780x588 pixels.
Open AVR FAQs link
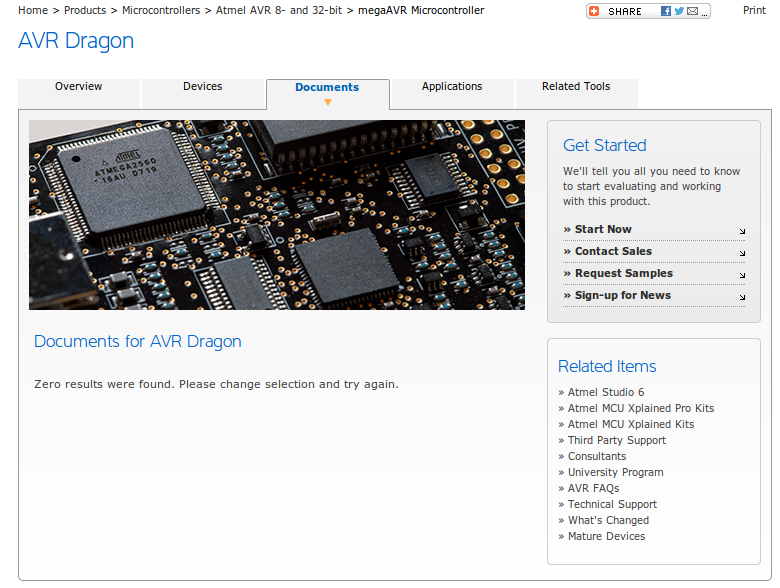(593, 489)
